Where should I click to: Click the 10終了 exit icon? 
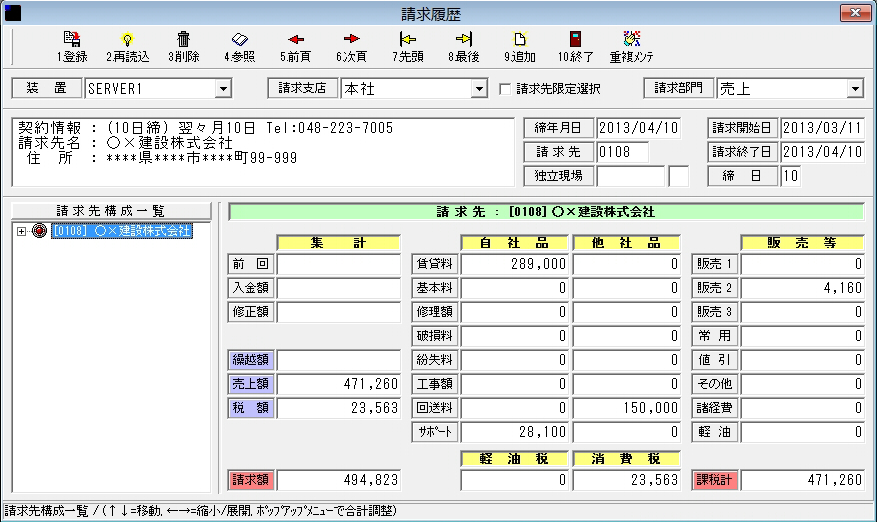[x=575, y=40]
